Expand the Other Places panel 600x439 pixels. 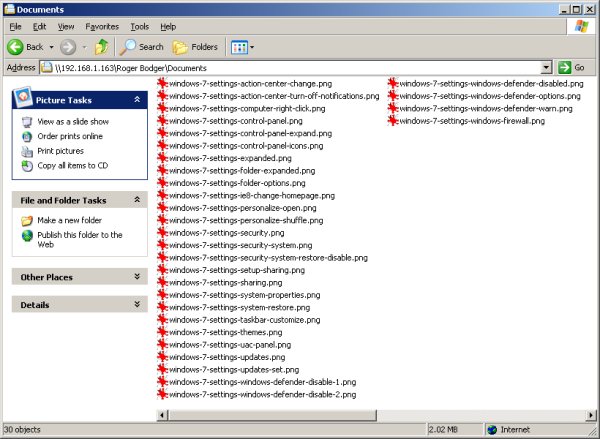[136, 277]
